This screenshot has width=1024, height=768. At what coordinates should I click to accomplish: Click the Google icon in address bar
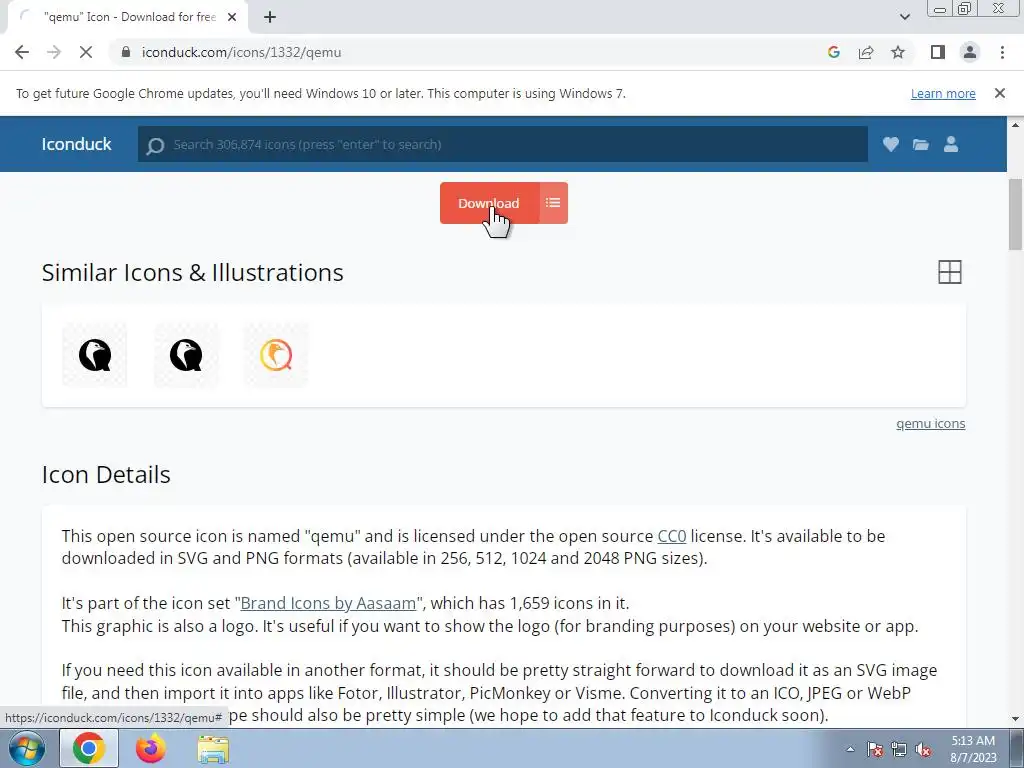[x=833, y=52]
